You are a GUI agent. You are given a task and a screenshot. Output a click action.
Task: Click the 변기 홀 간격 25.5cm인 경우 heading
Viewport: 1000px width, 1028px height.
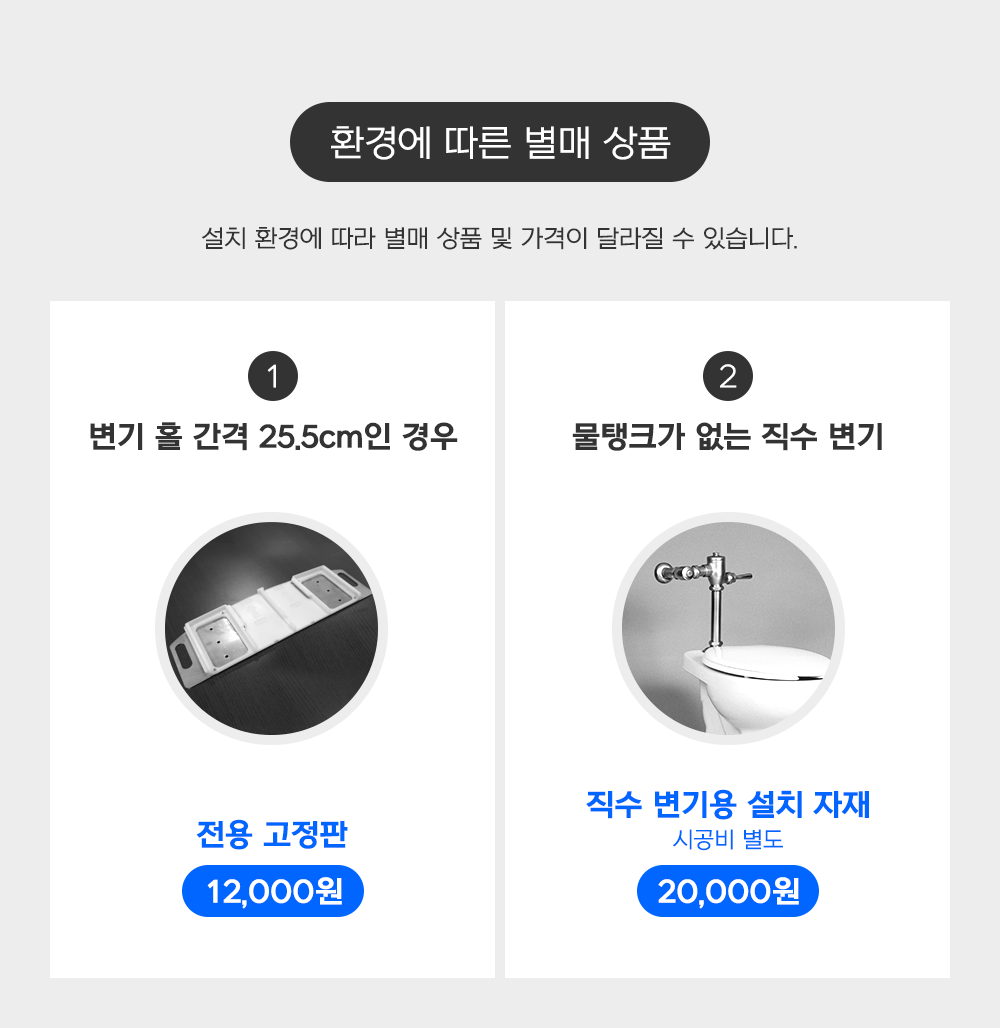[273, 437]
